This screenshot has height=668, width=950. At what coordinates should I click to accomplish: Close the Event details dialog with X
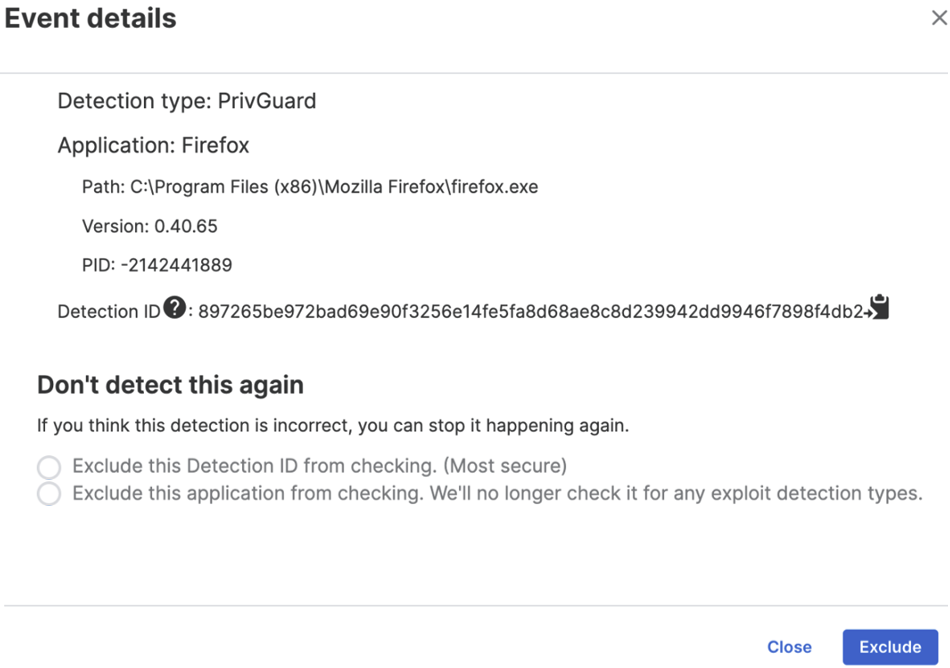tap(939, 19)
